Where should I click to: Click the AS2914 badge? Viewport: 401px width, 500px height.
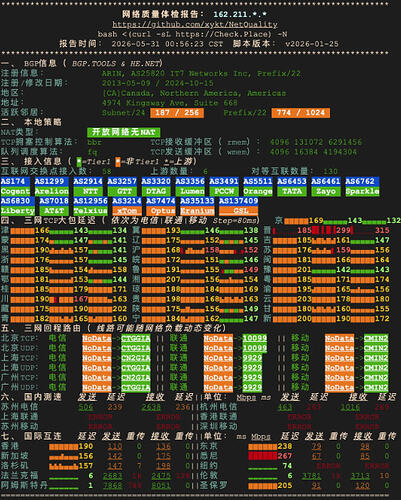click(88, 181)
